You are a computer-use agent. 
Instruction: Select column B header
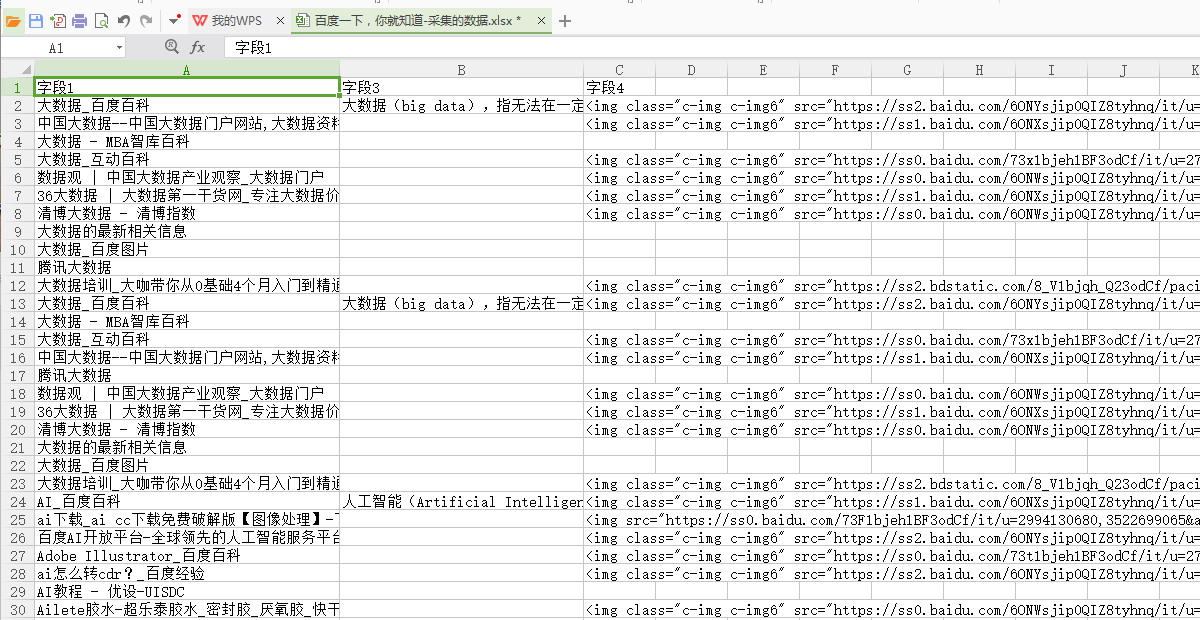(x=462, y=70)
